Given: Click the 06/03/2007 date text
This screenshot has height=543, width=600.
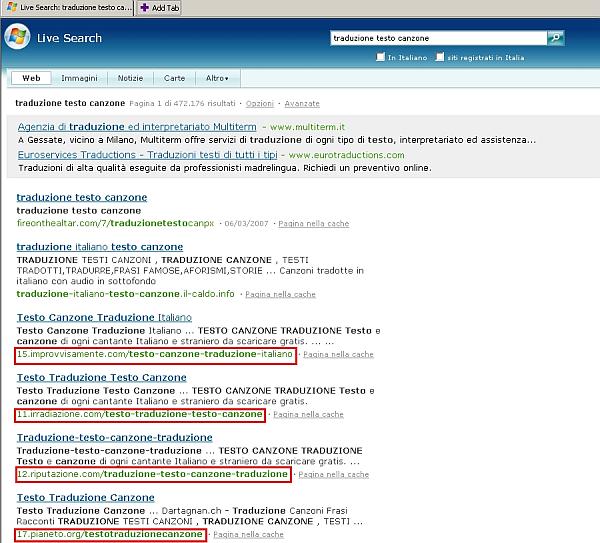Looking at the screenshot, I should [246, 223].
